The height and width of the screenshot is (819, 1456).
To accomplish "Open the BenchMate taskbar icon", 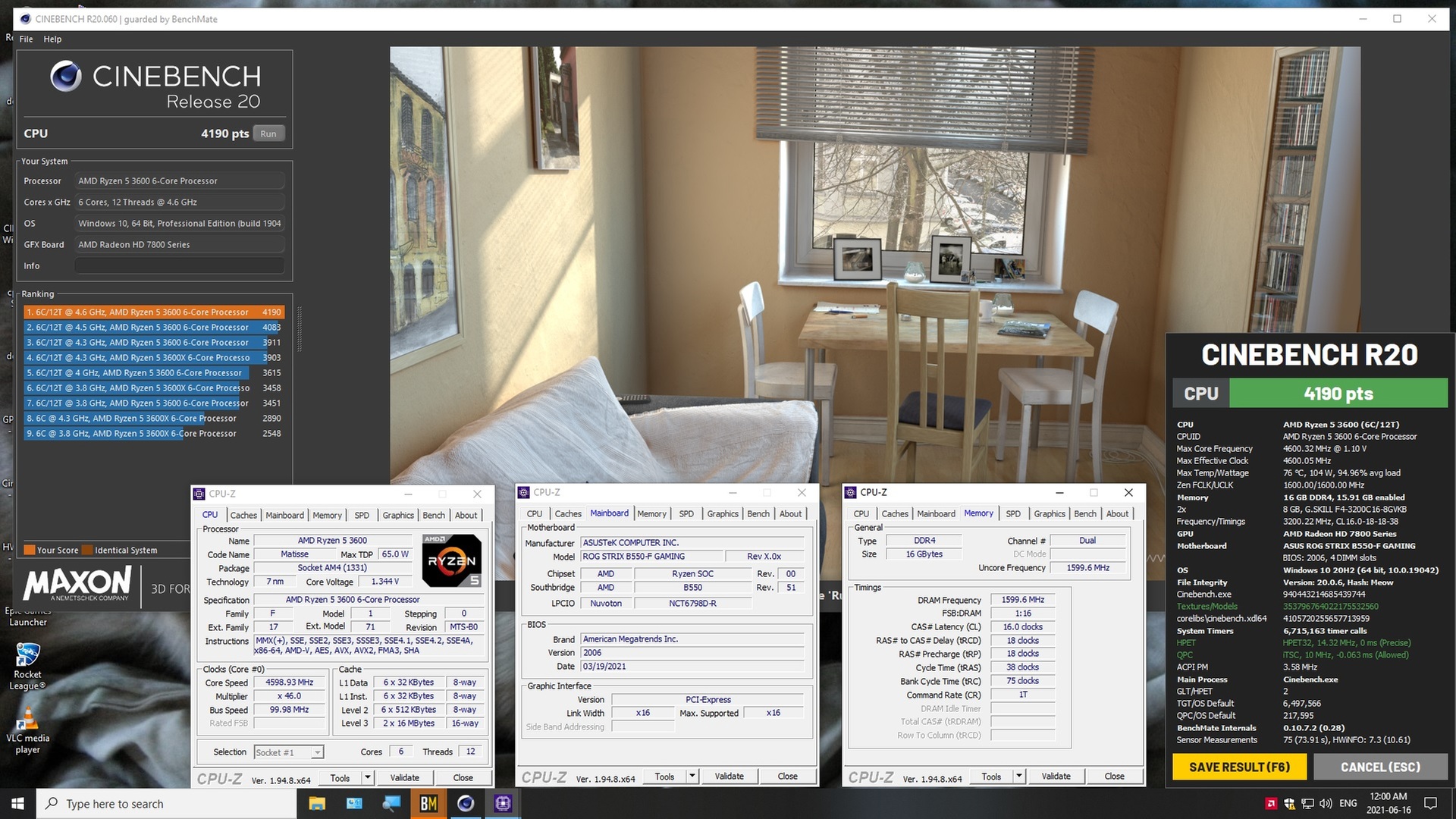I will (x=428, y=803).
